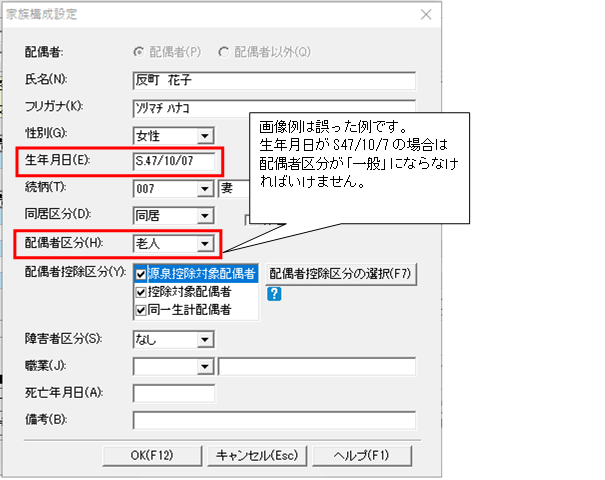Toggle the 源泉控除対象配偶者 checkbox
Screen dimensions: 605x480
(x=141, y=274)
